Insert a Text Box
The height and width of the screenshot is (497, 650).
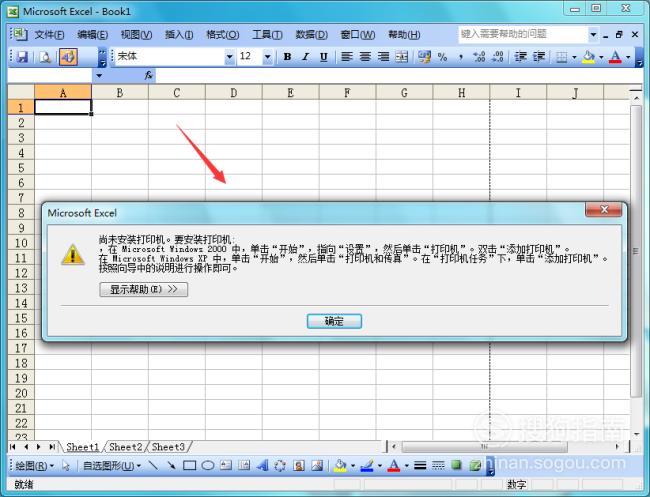point(226,466)
